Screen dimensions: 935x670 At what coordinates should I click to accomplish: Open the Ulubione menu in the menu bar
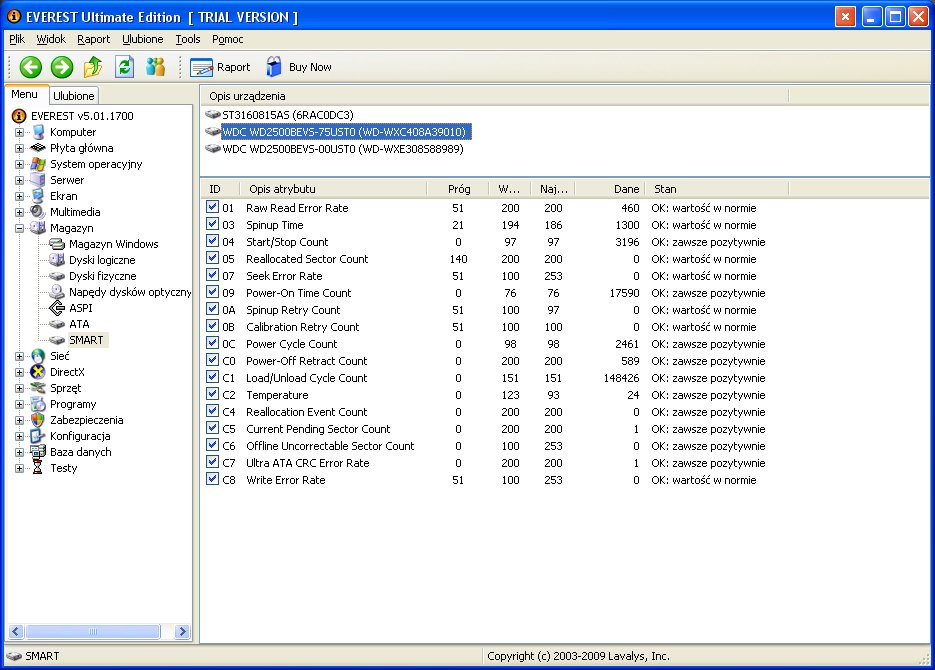(x=143, y=39)
